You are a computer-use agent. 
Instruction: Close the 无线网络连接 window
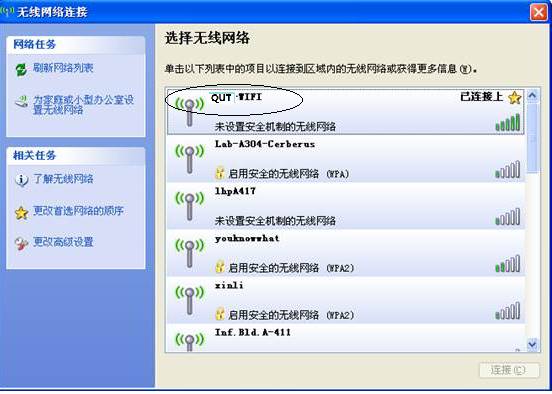pos(539,13)
